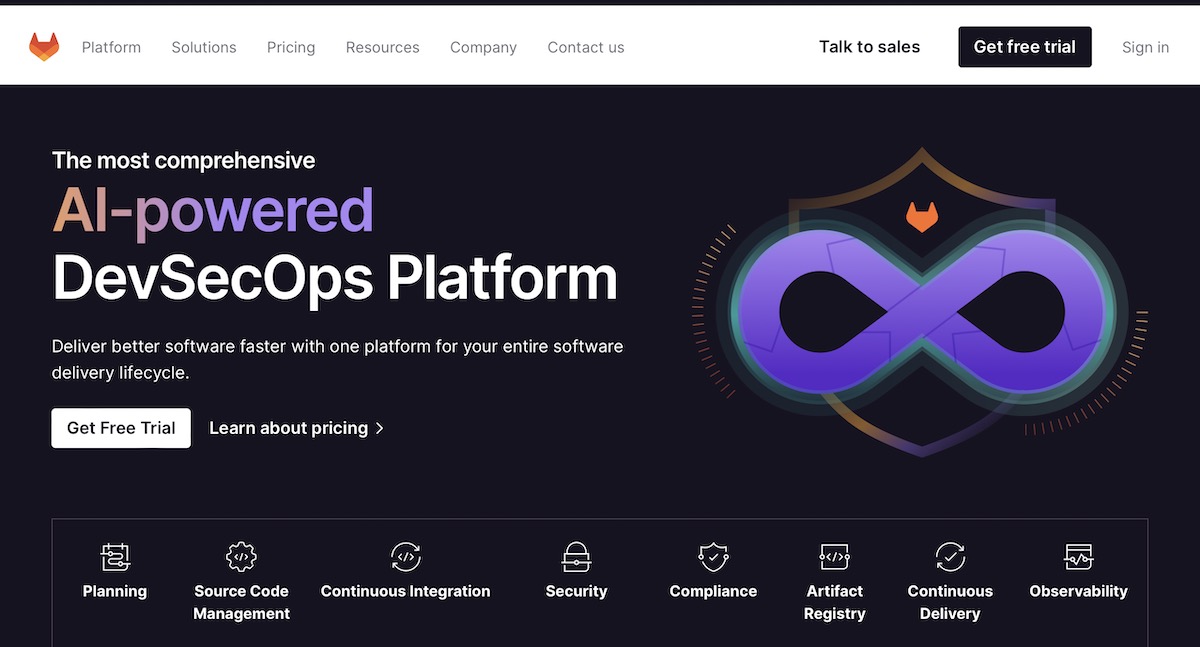Go to Contact us page
1200x647 pixels.
click(586, 47)
